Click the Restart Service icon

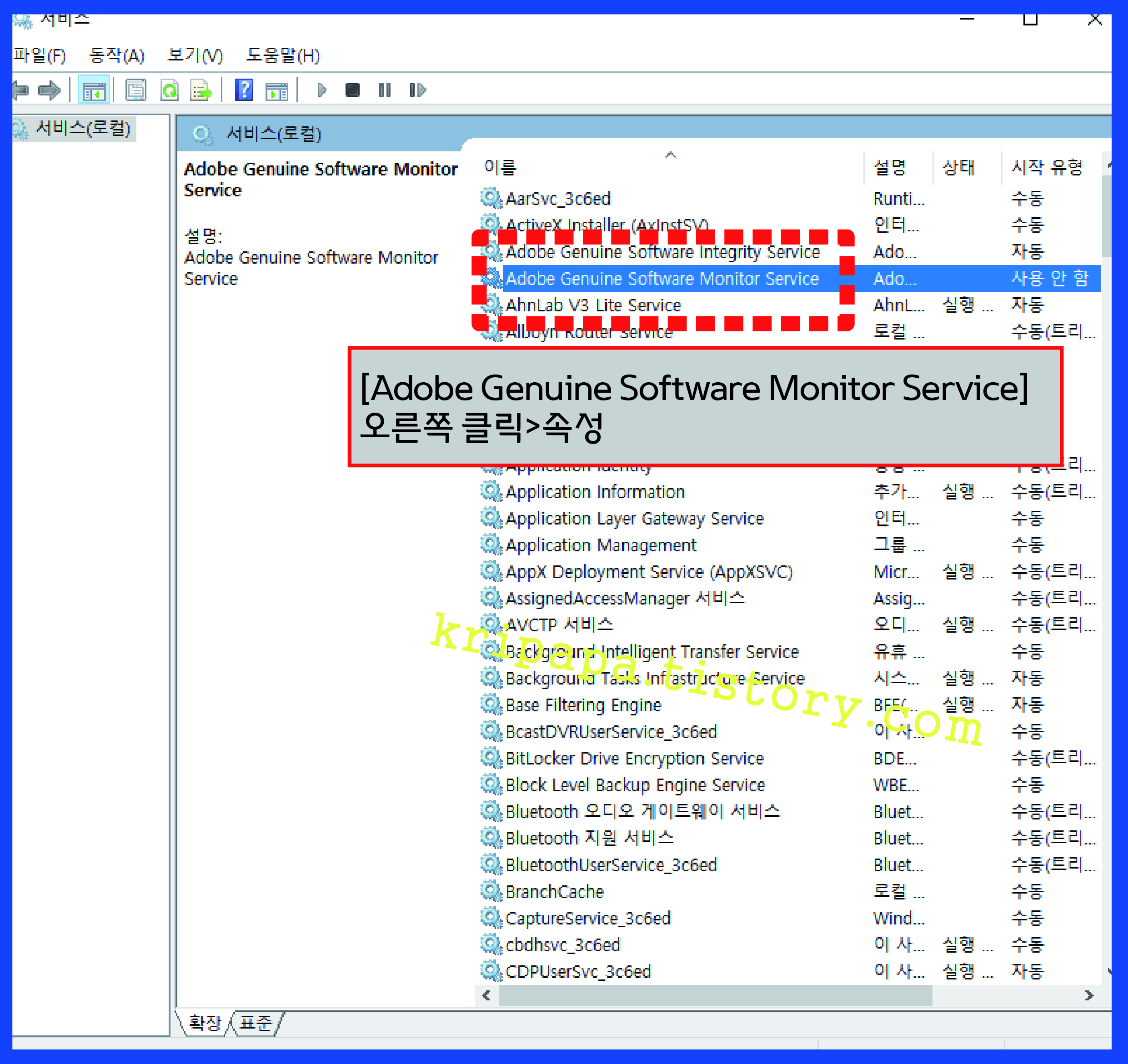[417, 90]
